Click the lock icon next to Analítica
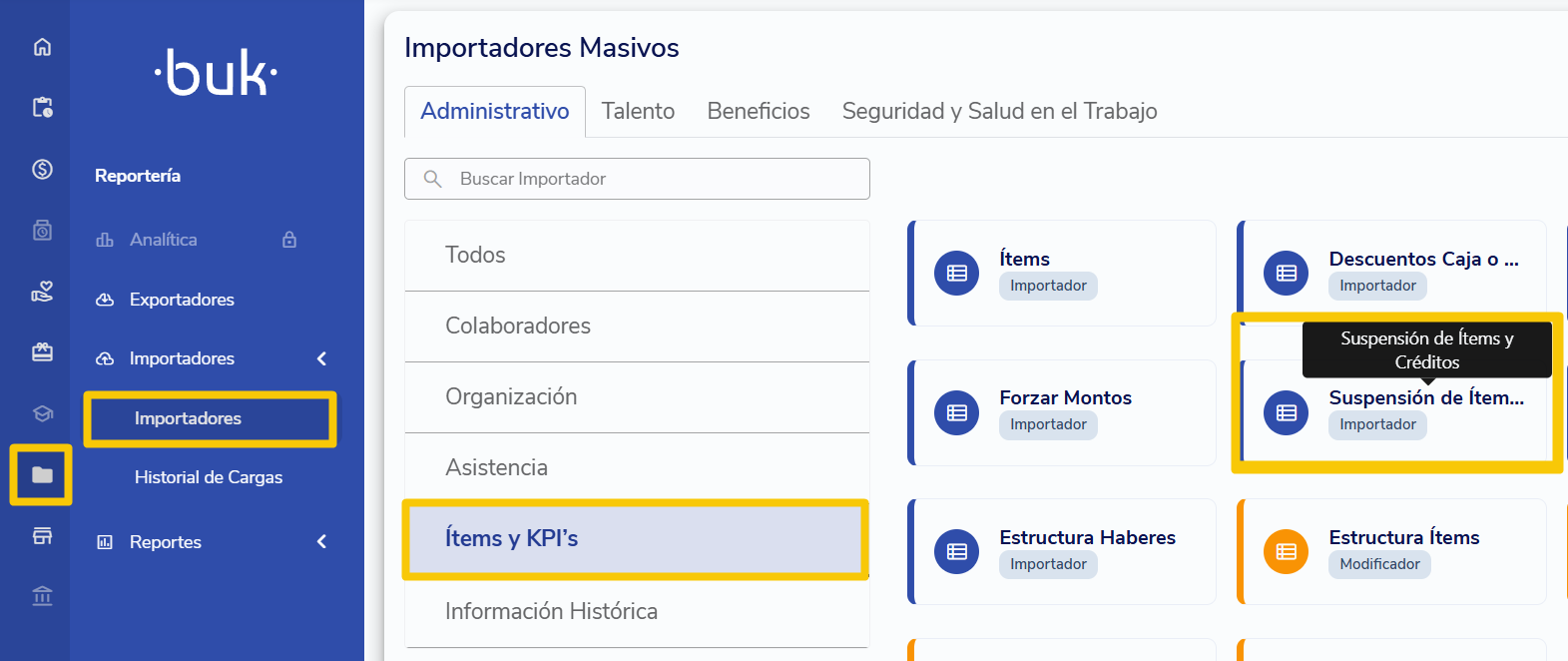This screenshot has width=1568, height=661. pos(289,240)
